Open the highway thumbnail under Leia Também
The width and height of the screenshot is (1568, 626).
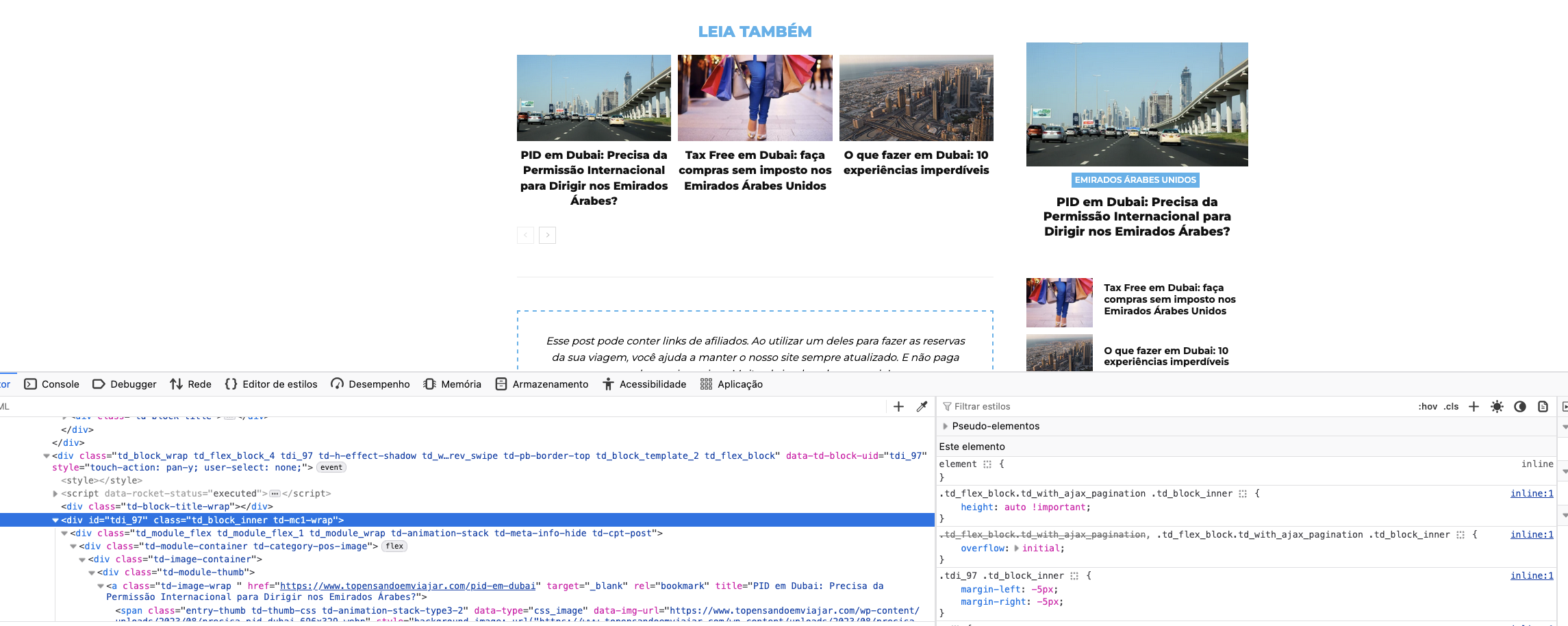click(594, 98)
